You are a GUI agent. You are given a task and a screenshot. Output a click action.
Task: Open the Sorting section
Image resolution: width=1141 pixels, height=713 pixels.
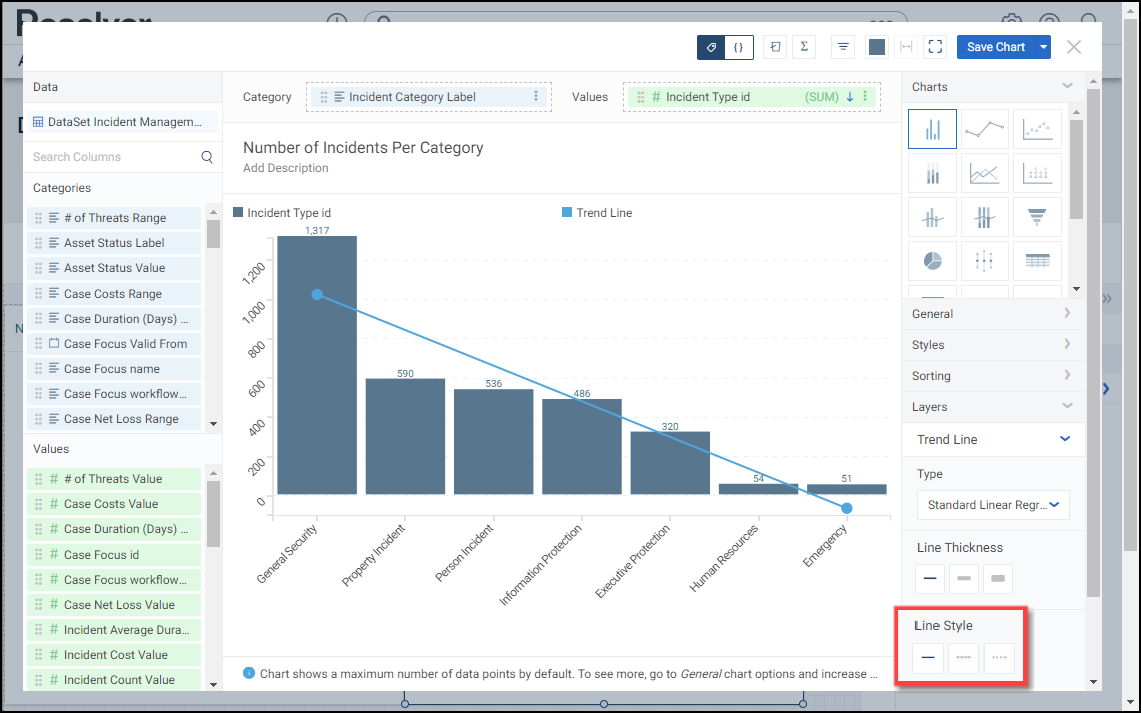point(991,376)
